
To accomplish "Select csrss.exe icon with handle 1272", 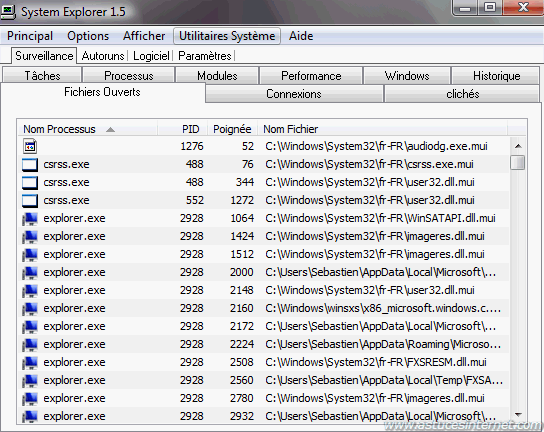I will point(30,200).
